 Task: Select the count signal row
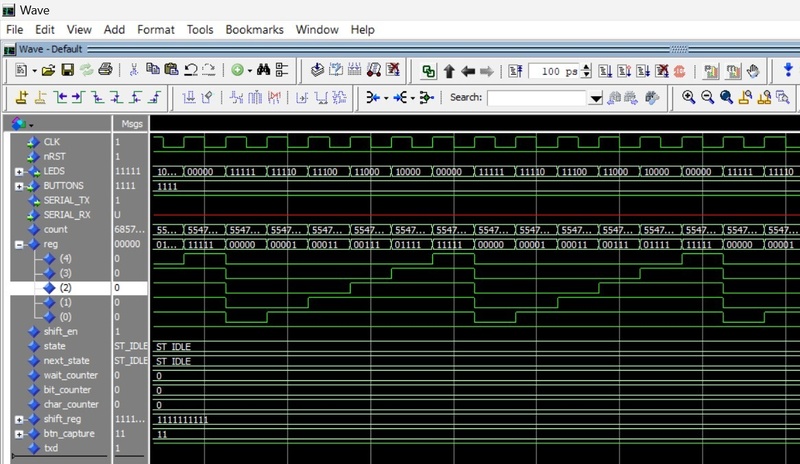pyautogui.click(x=60, y=230)
